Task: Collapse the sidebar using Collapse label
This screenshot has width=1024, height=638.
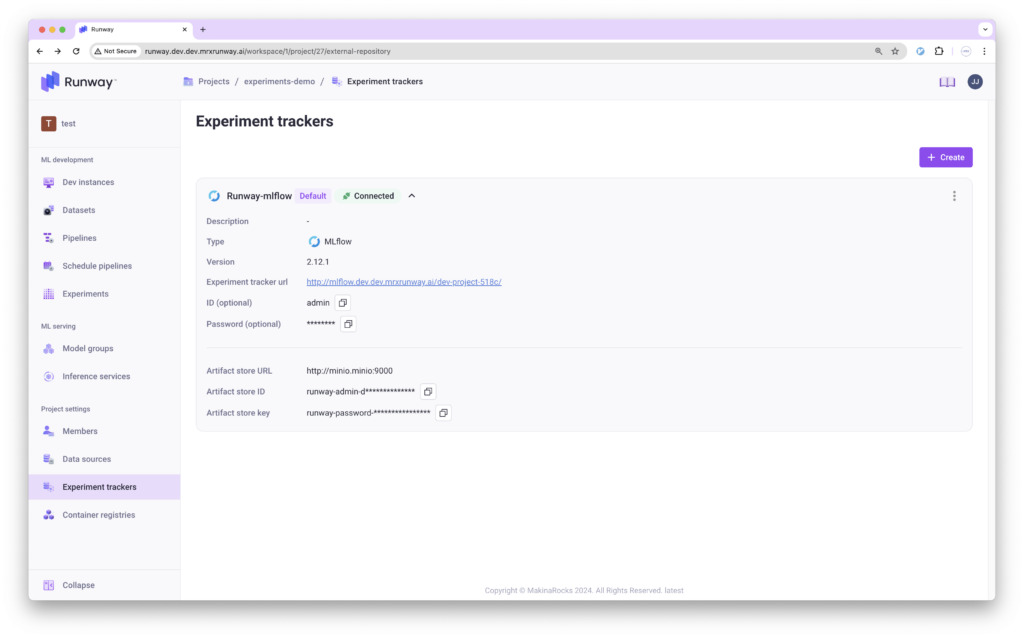Action: 78,585
